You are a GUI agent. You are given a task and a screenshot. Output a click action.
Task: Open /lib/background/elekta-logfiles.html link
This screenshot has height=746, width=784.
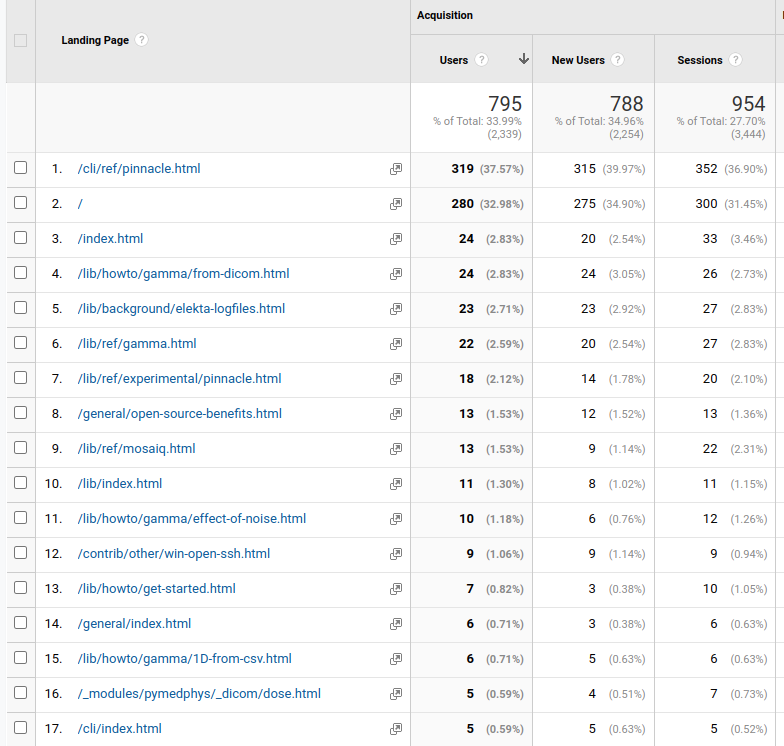coord(181,309)
